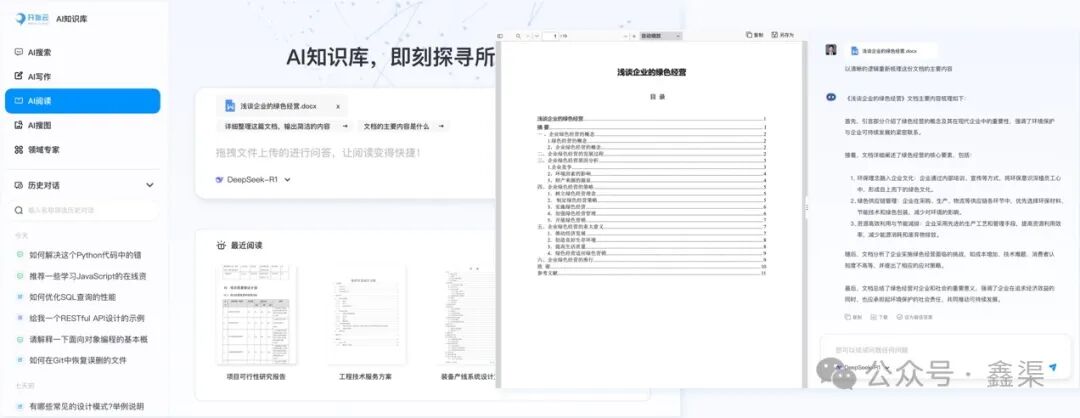The width and height of the screenshot is (1080, 418).
Task: Click 下载 below the AI answer
Action: (879, 317)
